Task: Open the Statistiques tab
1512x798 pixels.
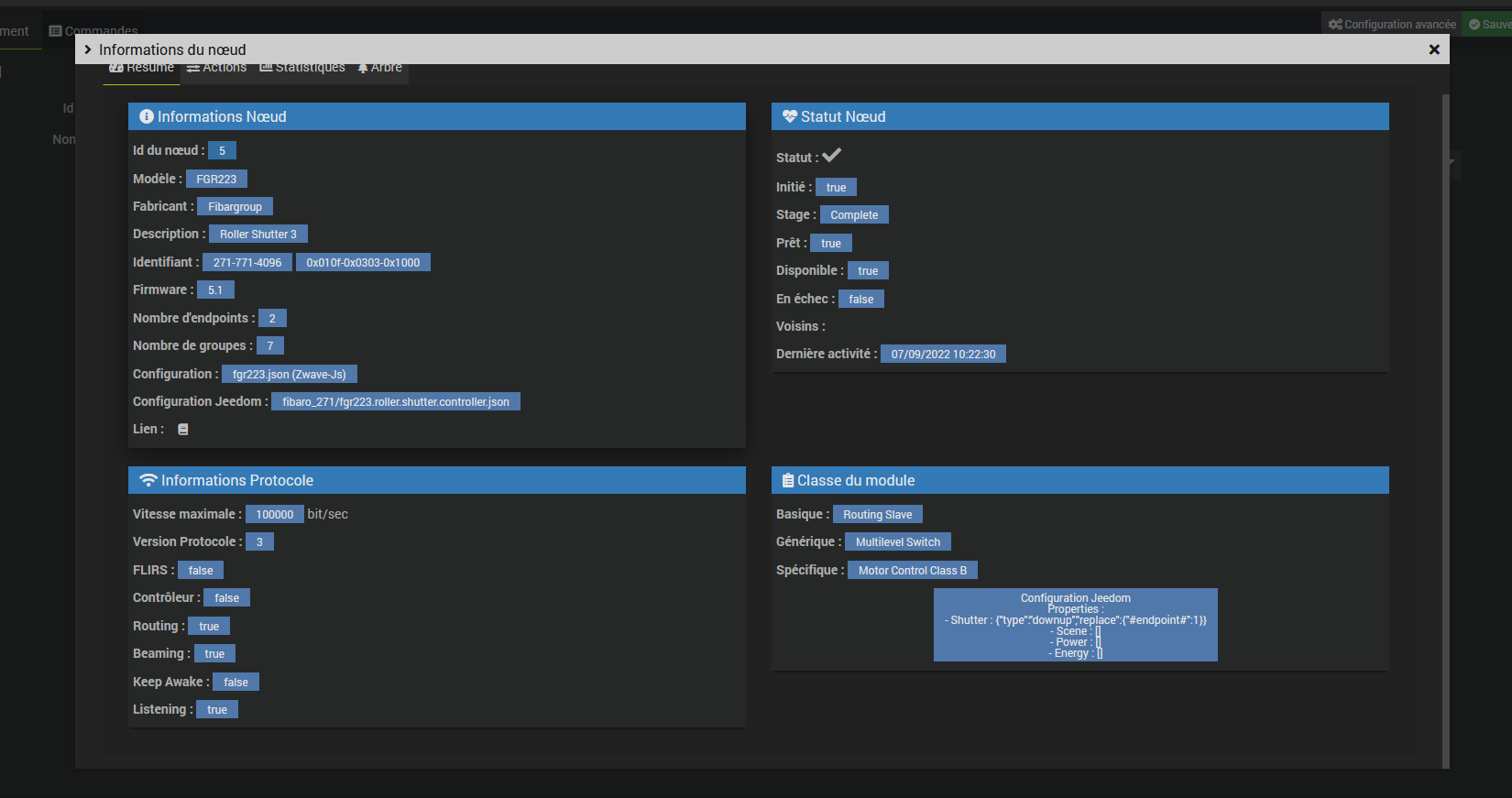Action: 302,69
